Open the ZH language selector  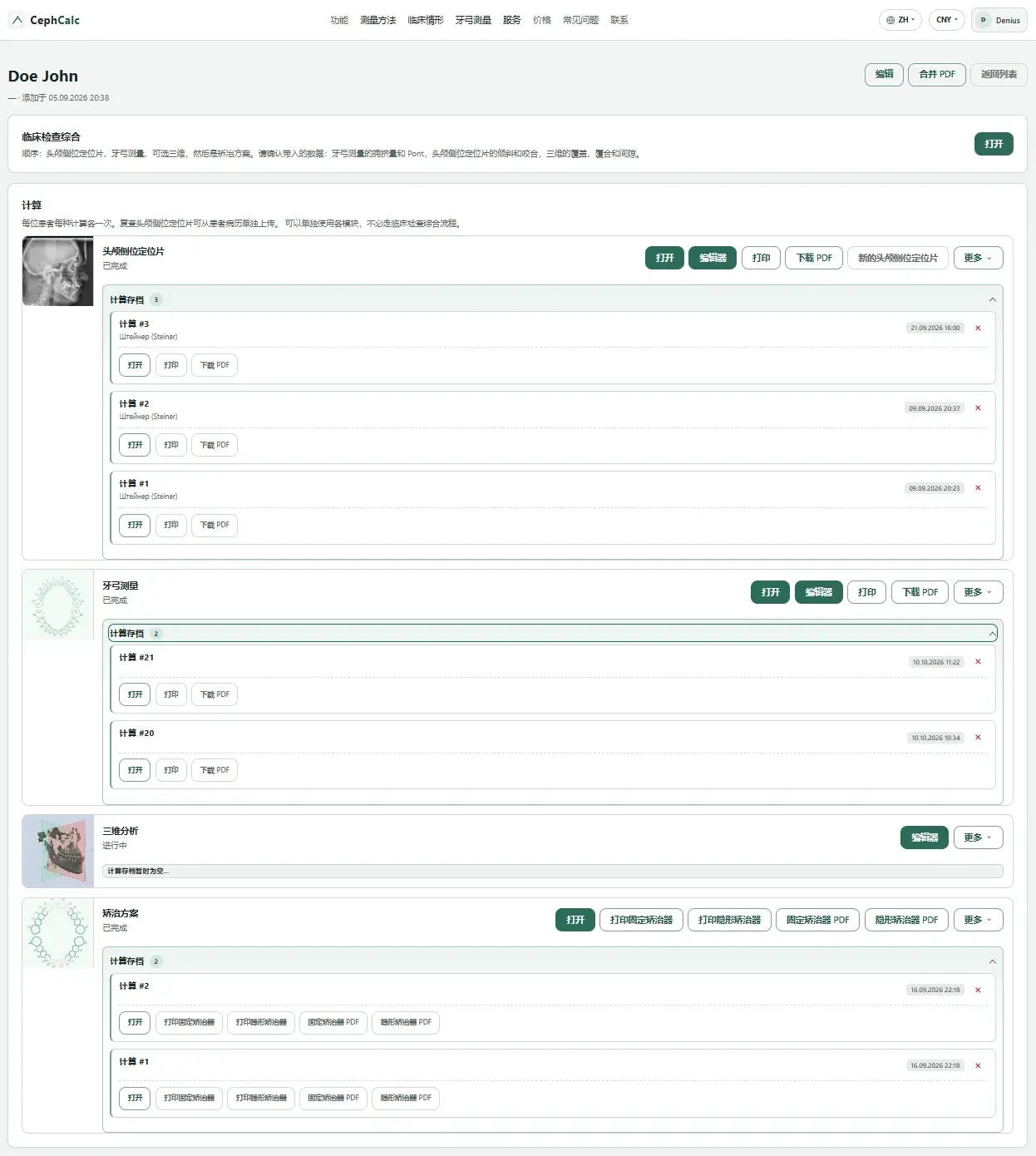click(x=900, y=20)
